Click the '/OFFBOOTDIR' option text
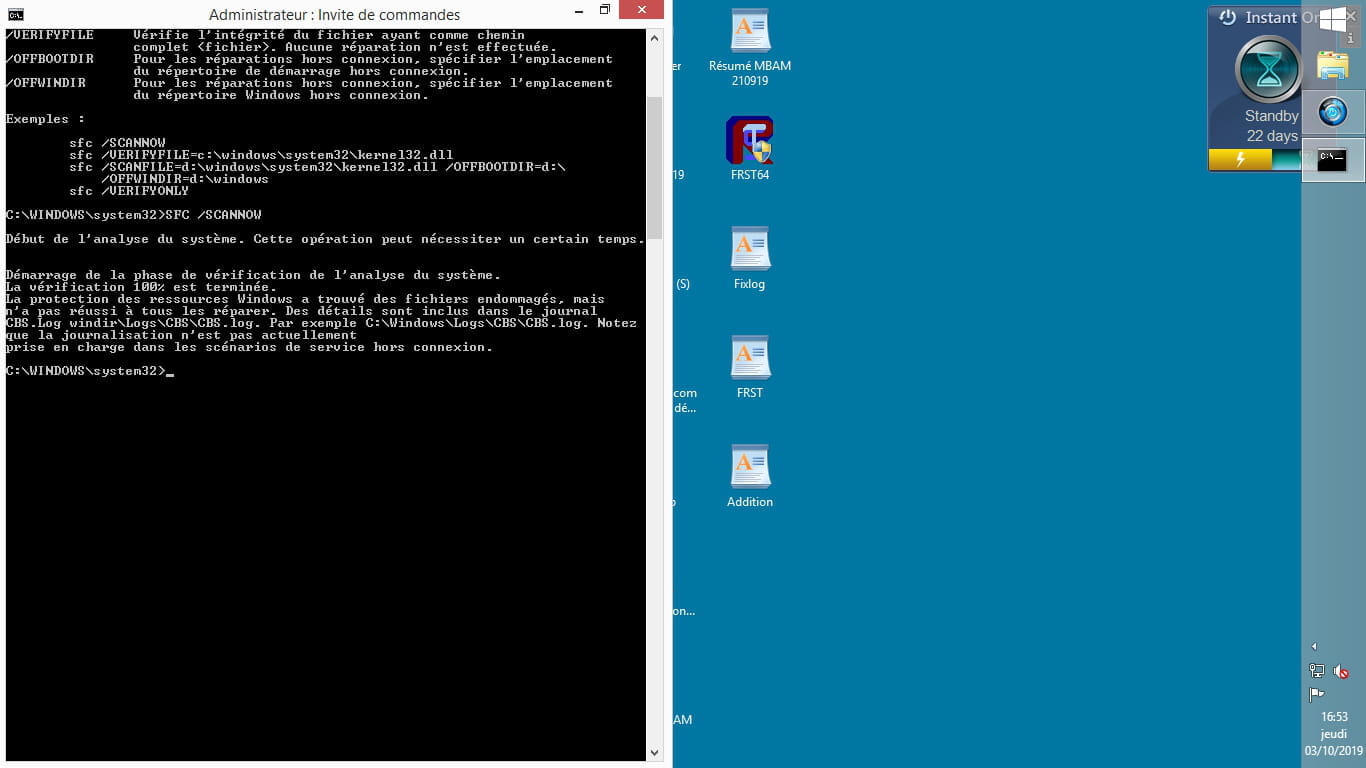This screenshot has height=768, width=1366. pyautogui.click(x=50, y=59)
